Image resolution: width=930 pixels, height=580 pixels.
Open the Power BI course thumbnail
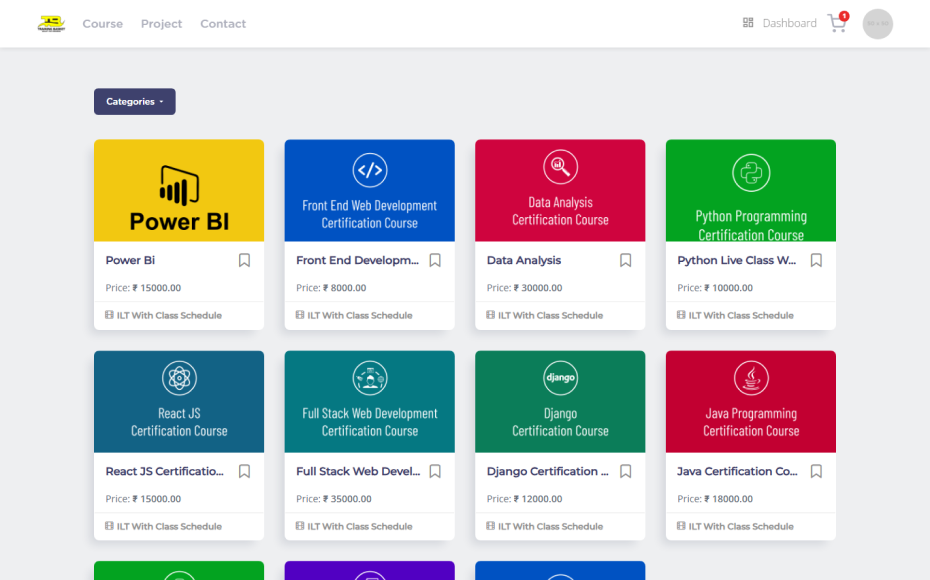click(179, 190)
